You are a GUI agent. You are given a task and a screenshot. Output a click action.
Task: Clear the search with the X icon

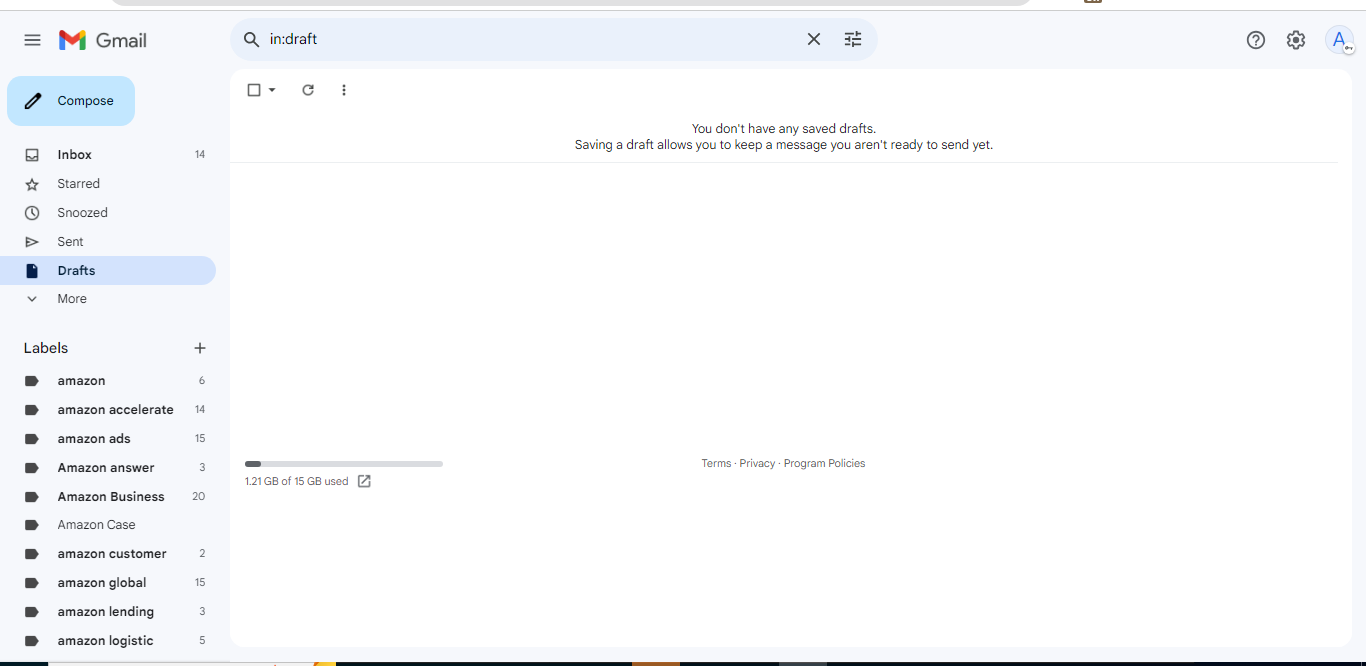[814, 39]
